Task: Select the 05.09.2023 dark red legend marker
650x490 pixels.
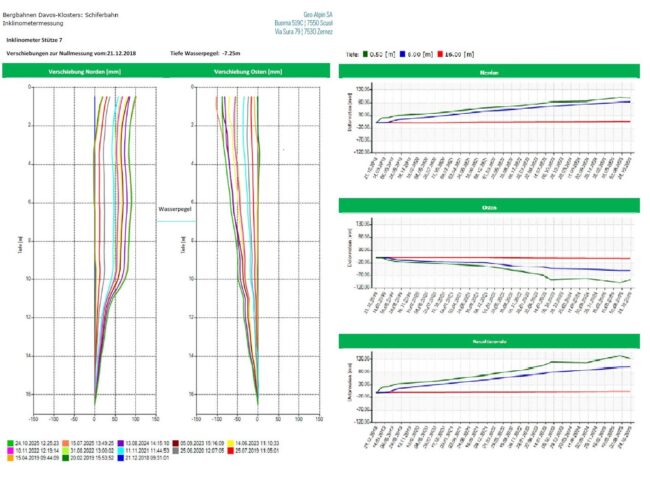Action: click(x=175, y=442)
